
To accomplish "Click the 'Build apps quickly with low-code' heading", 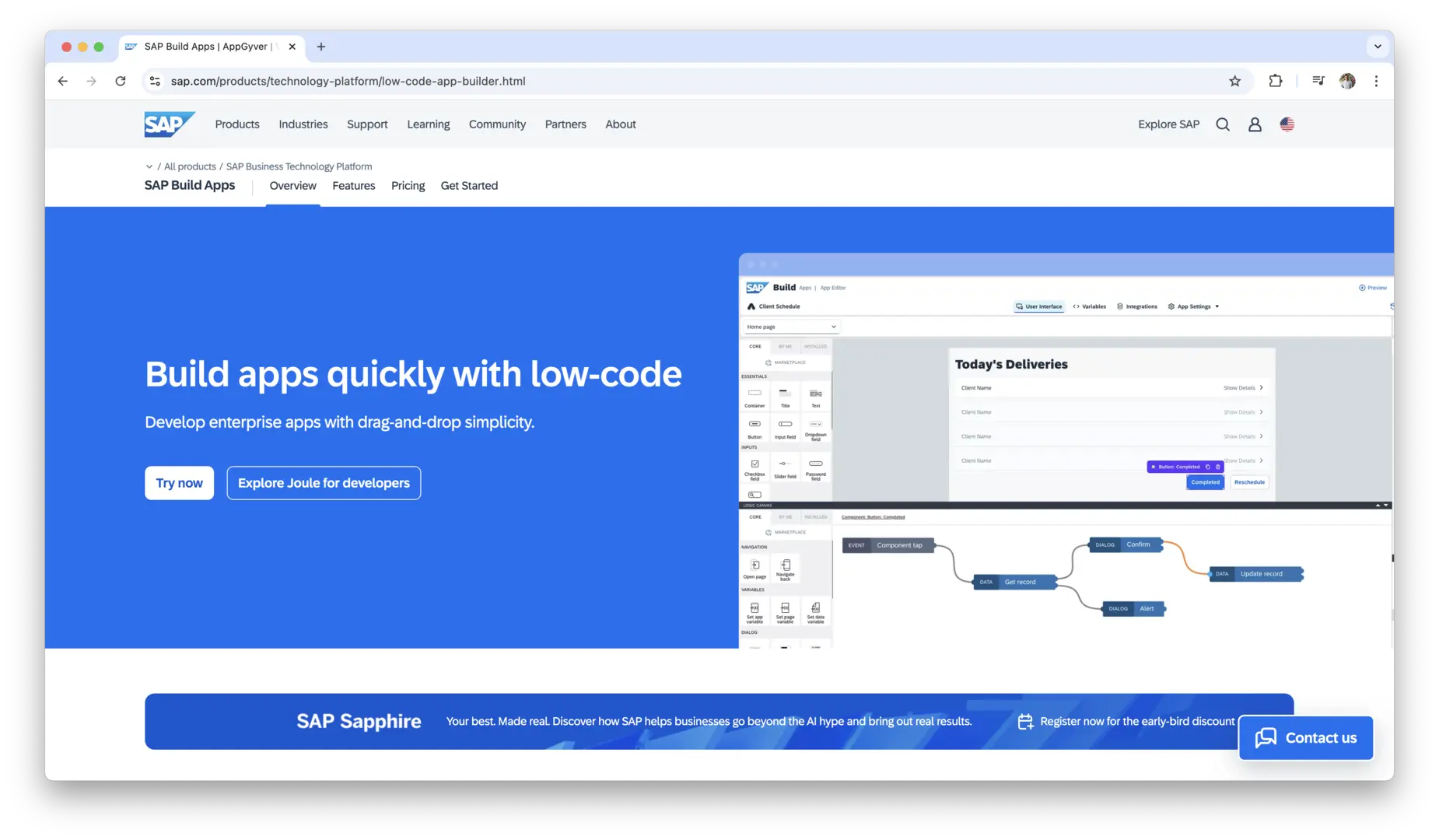I will (x=413, y=374).
